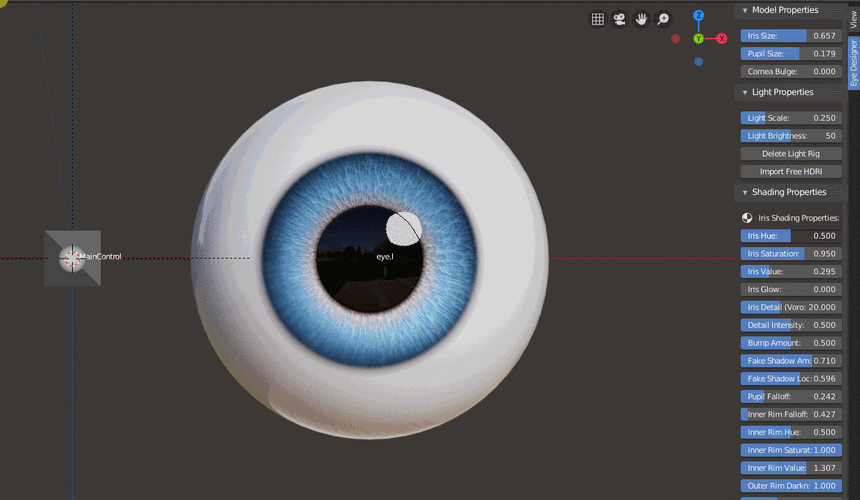This screenshot has width=860, height=500.
Task: Click the blue Z axis gizmo
Action: click(x=698, y=15)
